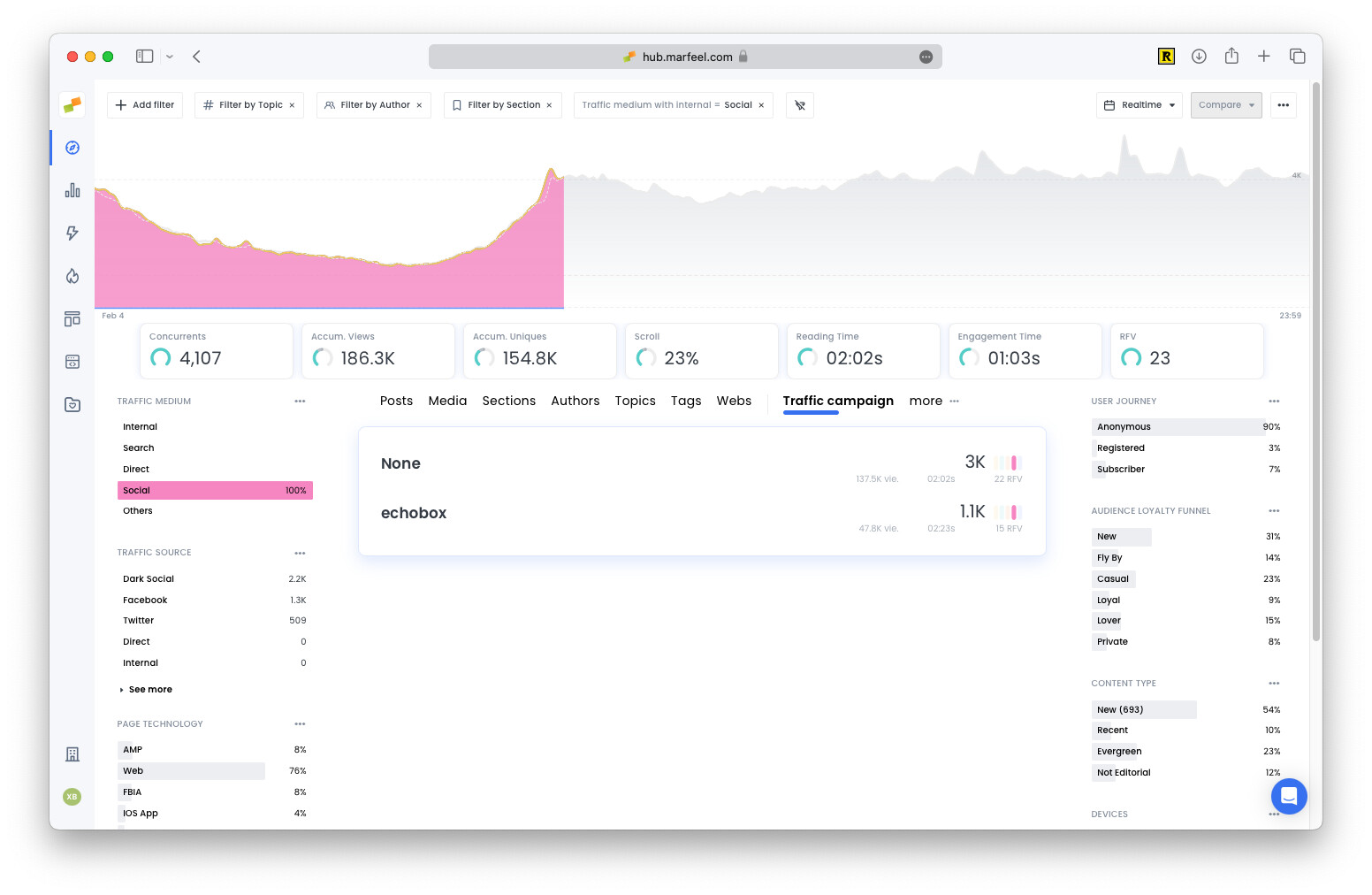Click the Marfeel logo at top of sidebar
This screenshot has height=895, width=1372.
(72, 104)
